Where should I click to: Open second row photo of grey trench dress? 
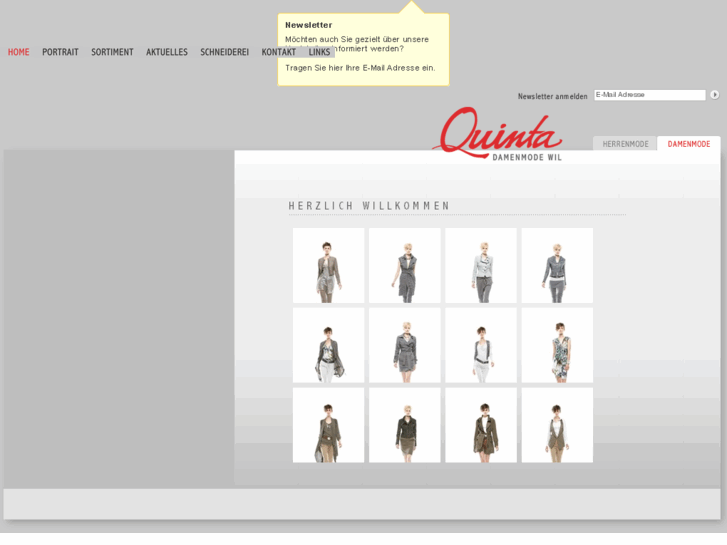(405, 346)
